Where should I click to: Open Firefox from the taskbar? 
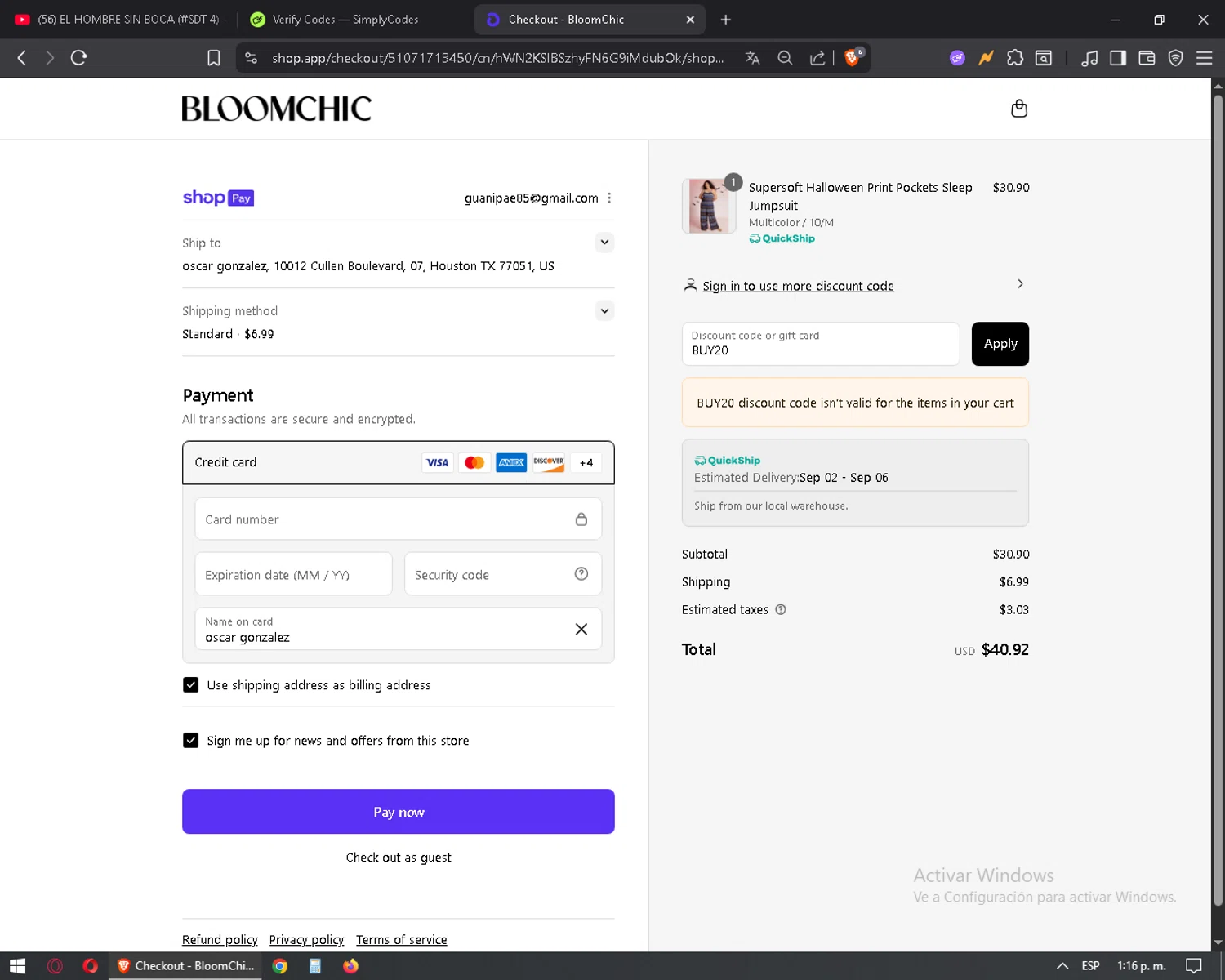coord(350,966)
